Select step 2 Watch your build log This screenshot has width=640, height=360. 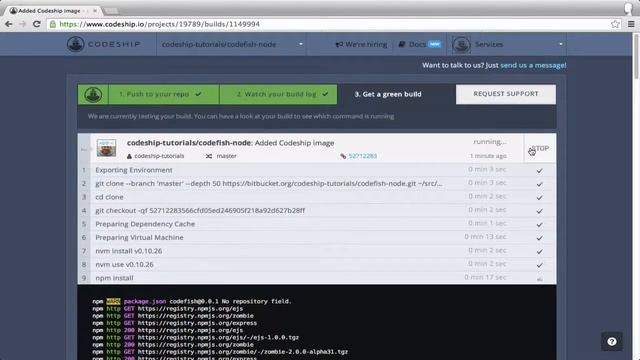click(x=278, y=94)
